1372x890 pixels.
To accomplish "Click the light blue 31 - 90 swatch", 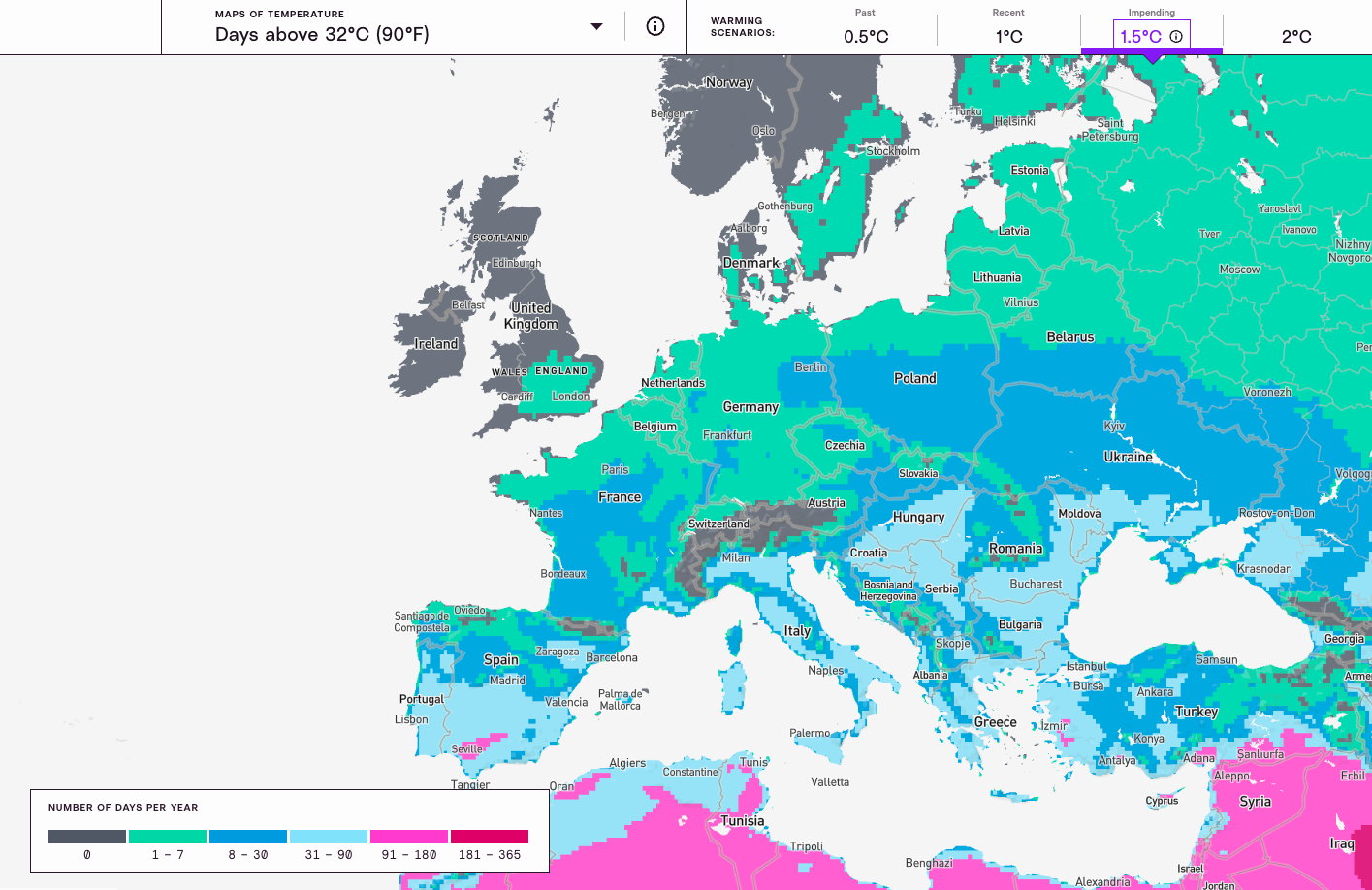I will [x=329, y=837].
